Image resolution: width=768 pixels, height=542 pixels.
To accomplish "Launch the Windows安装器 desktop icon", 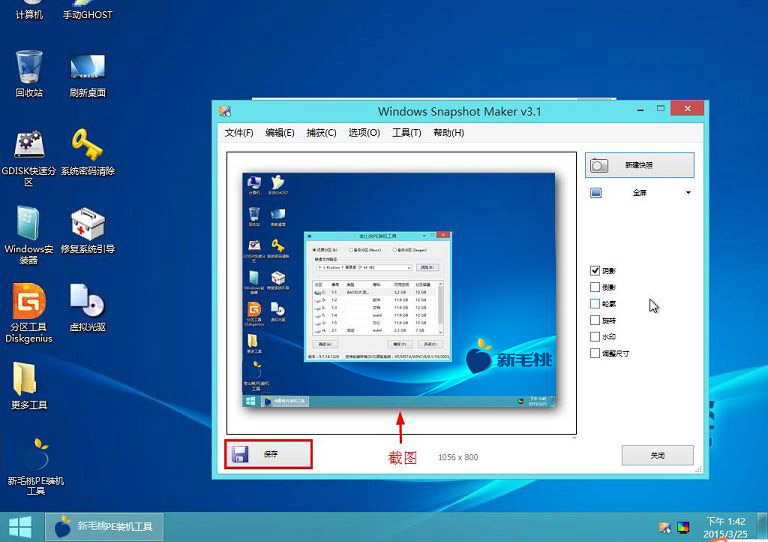I will pos(29,235).
